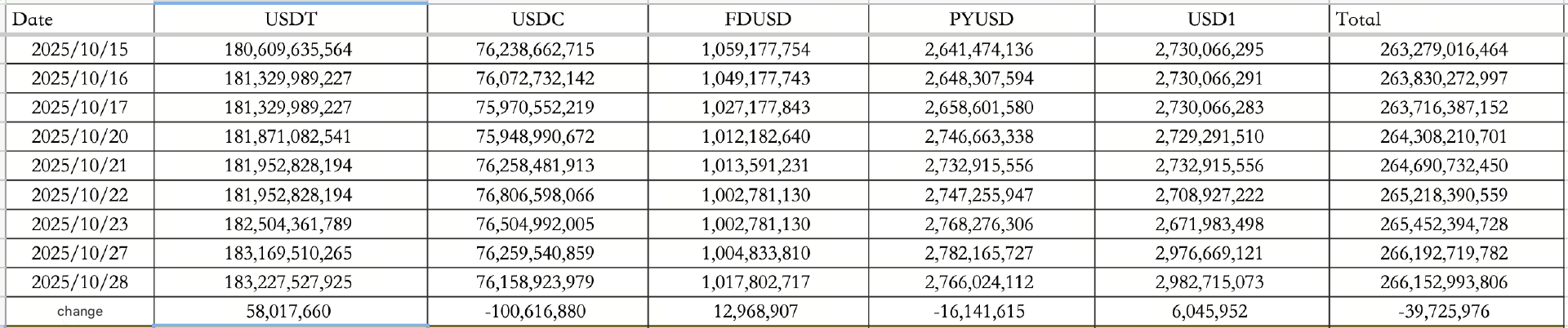Click USDT value 180,609,635,564

288,50
